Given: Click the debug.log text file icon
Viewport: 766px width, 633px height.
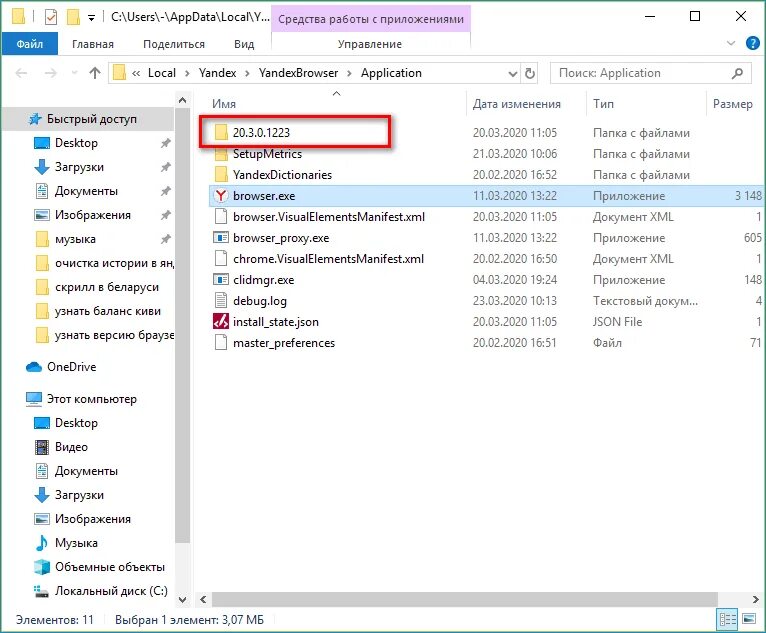Looking at the screenshot, I should click(x=221, y=301).
